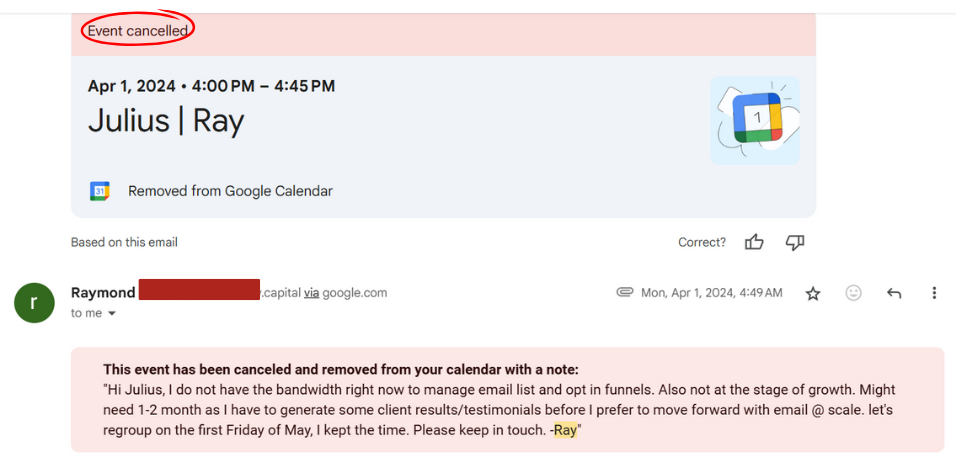Image resolution: width=956 pixels, height=465 pixels.
Task: Reply to Raymond's email
Action: [x=894, y=293]
